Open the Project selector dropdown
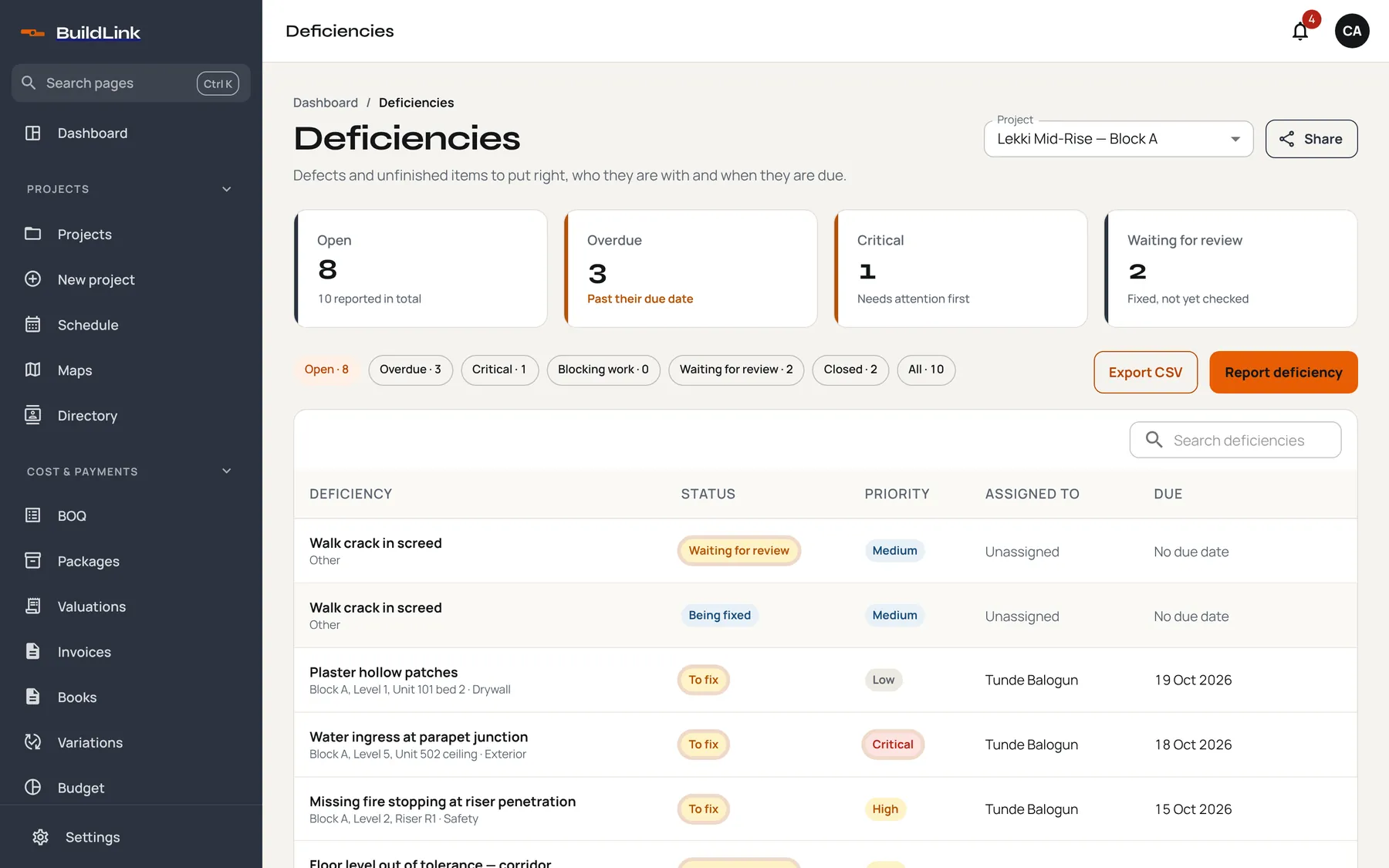 [x=1118, y=139]
